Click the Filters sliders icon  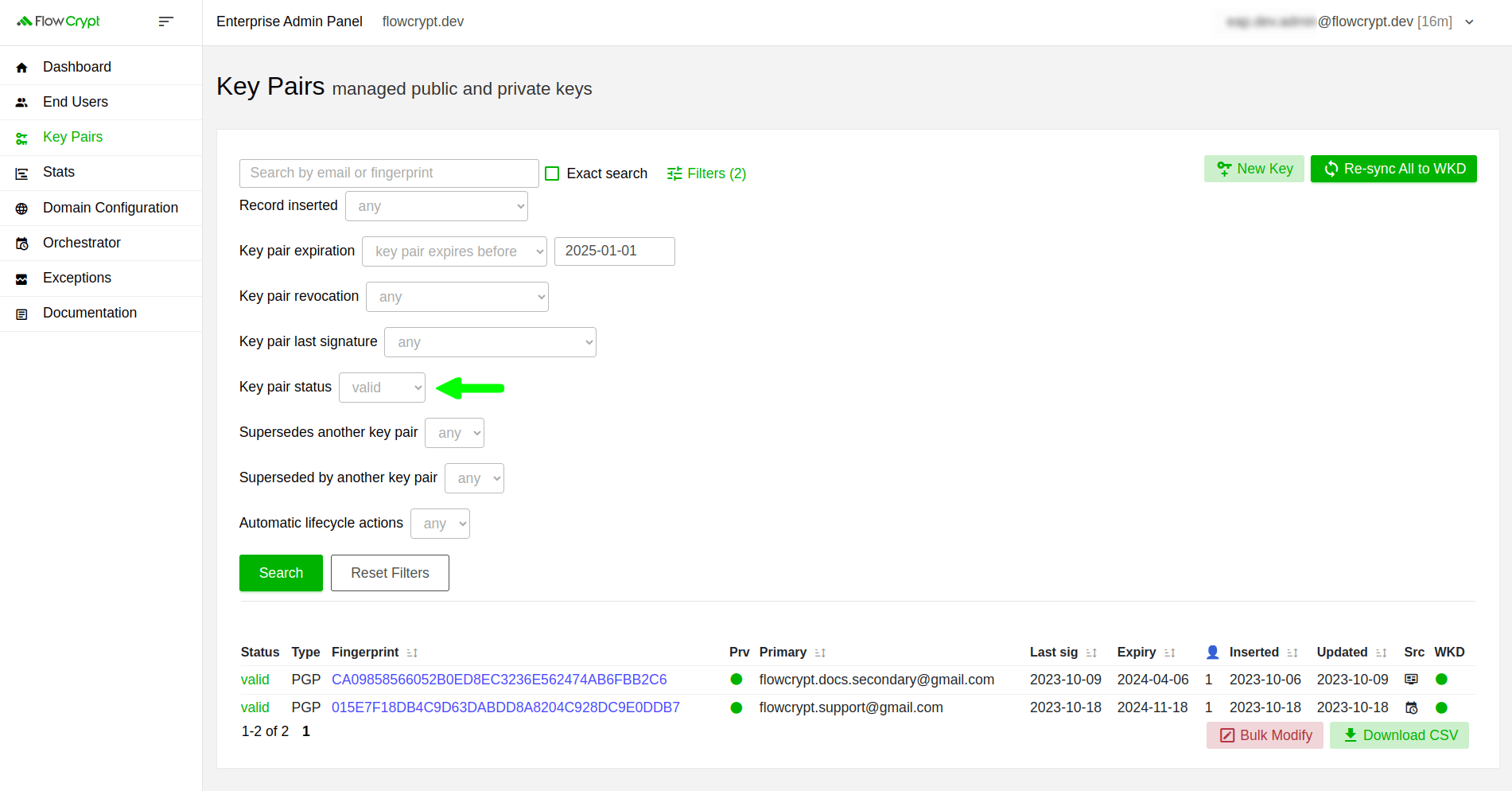pyautogui.click(x=674, y=173)
